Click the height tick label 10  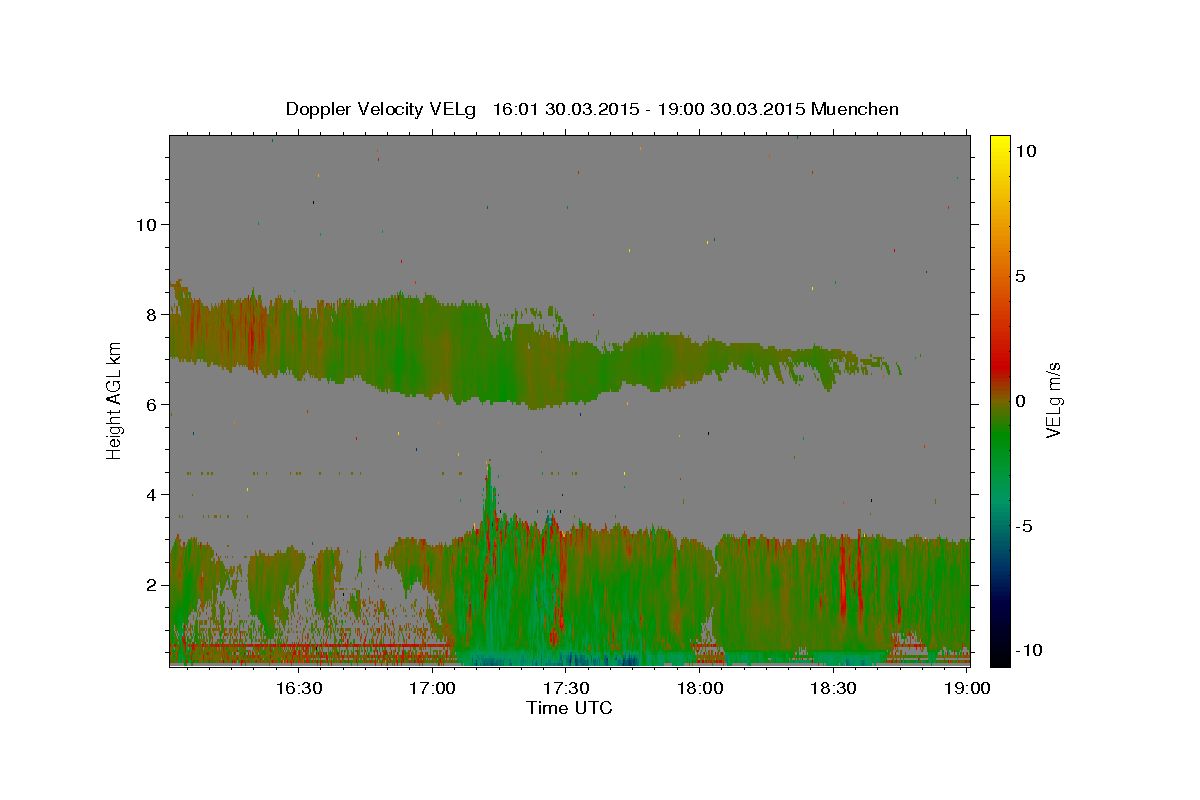tap(146, 224)
